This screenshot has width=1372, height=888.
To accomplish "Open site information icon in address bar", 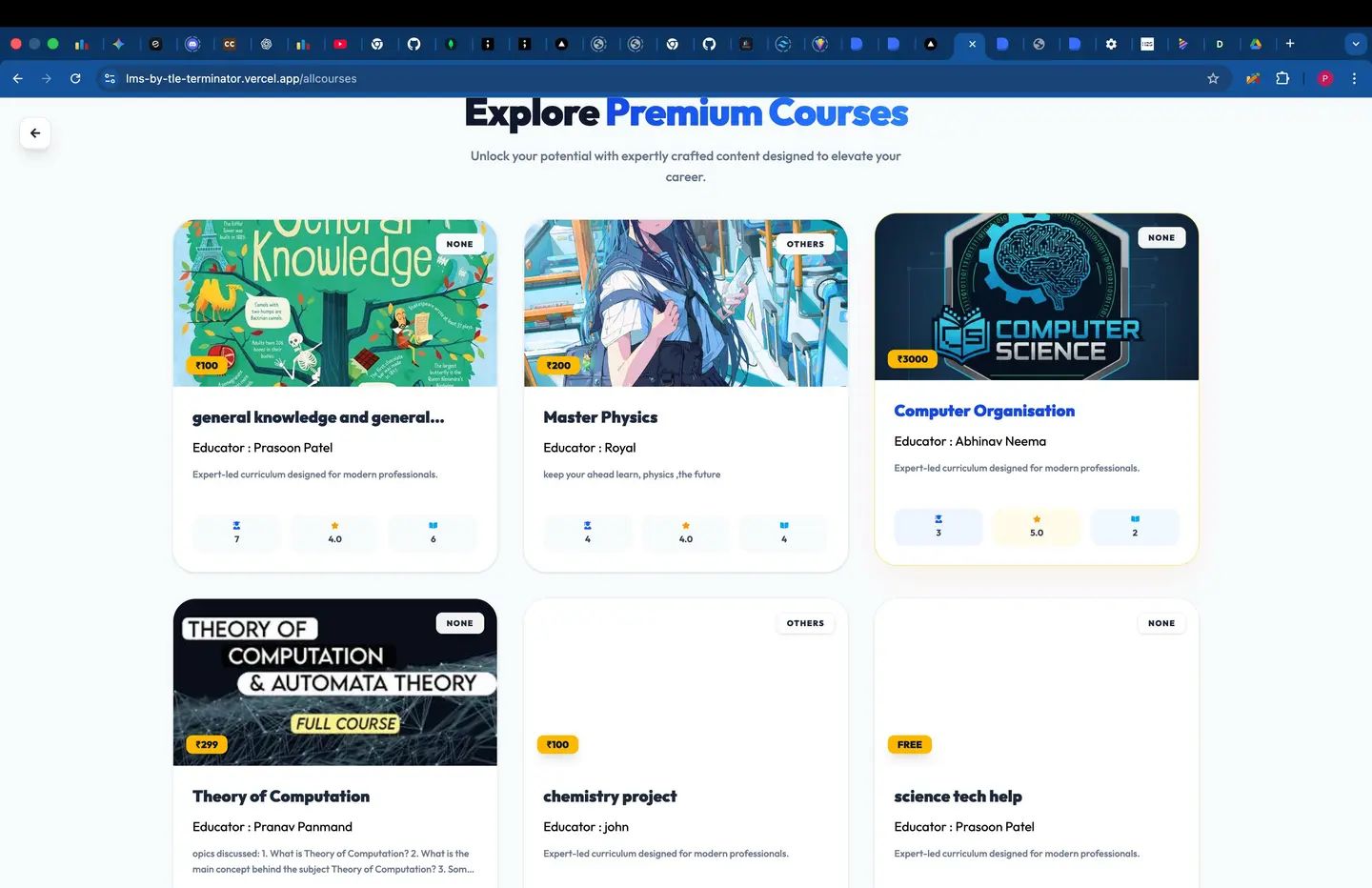I will 110,78.
